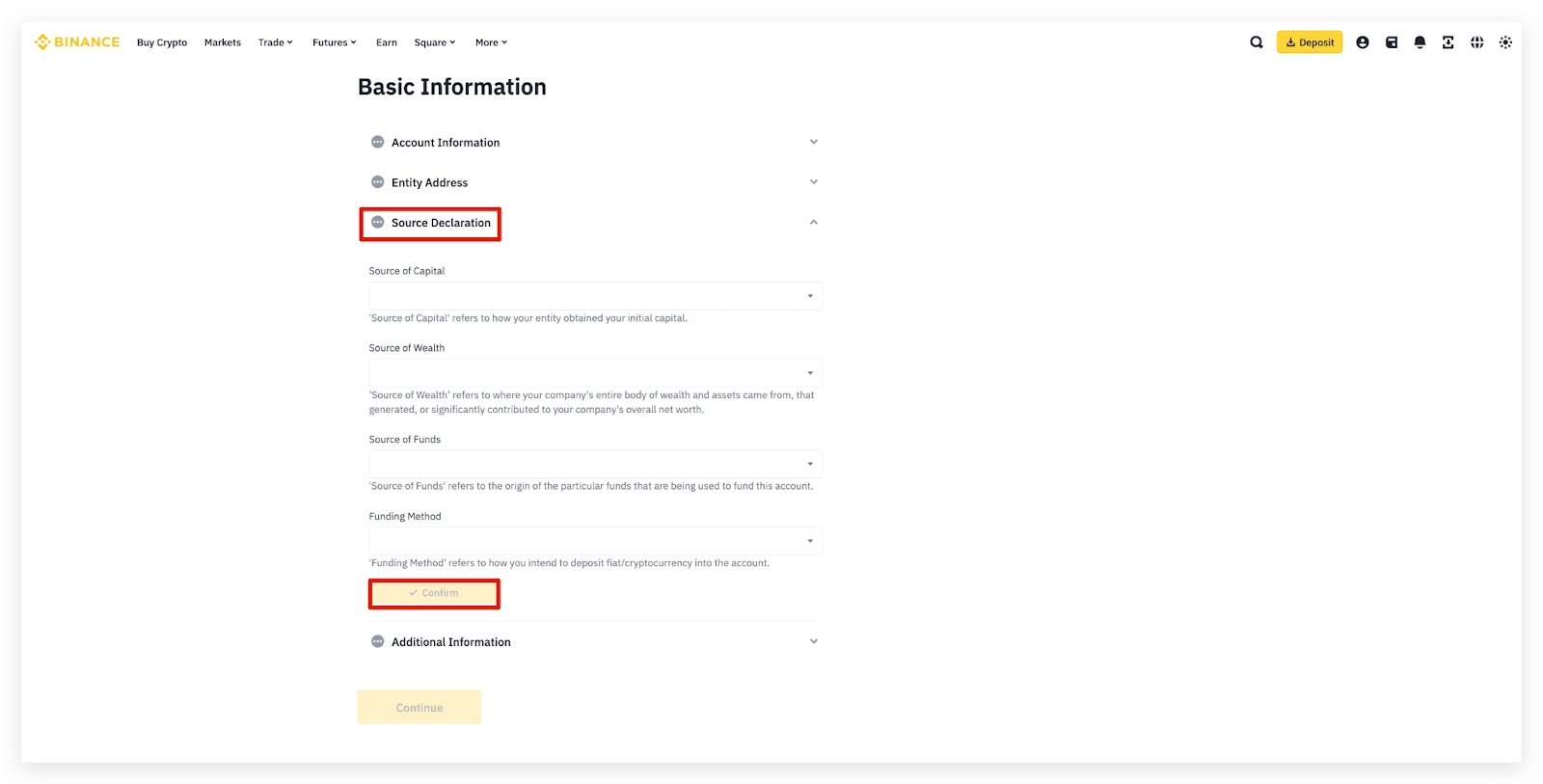Click the 'Source of Wealth' field label

coord(407,348)
